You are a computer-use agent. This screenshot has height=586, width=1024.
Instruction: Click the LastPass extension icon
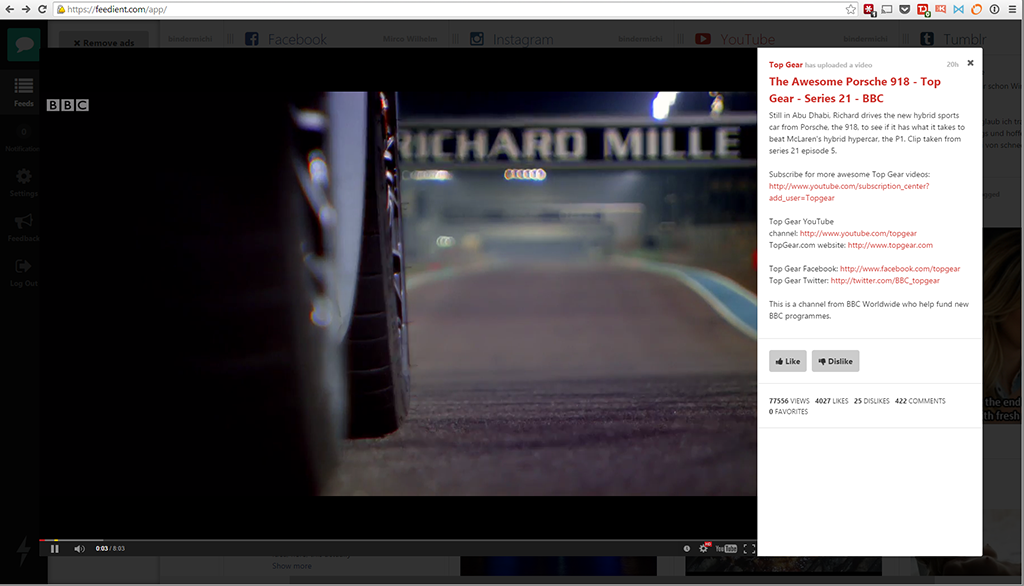[869, 9]
